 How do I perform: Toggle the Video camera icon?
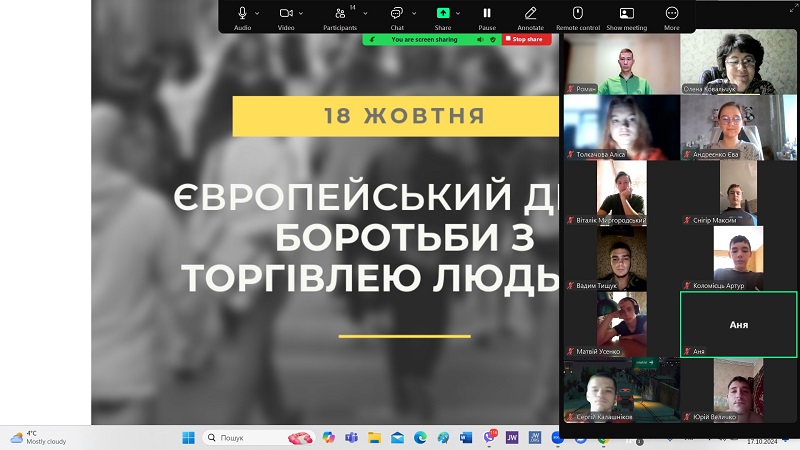[286, 13]
